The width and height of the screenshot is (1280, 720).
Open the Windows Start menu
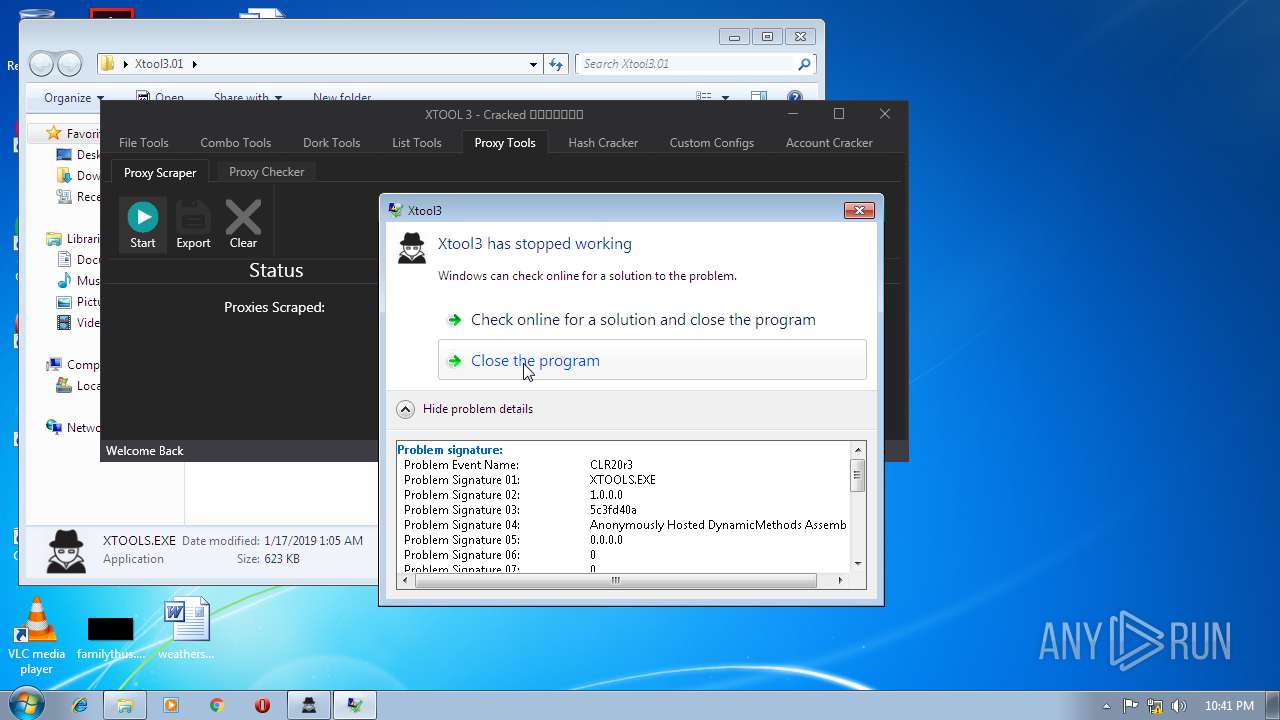coord(25,705)
